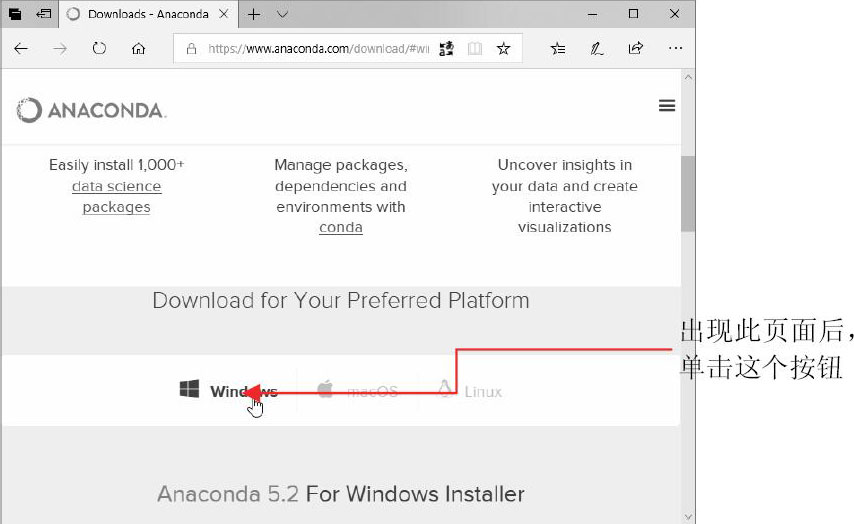Click the Uncover insights in your data text
The width and height of the screenshot is (854, 524).
[565, 196]
